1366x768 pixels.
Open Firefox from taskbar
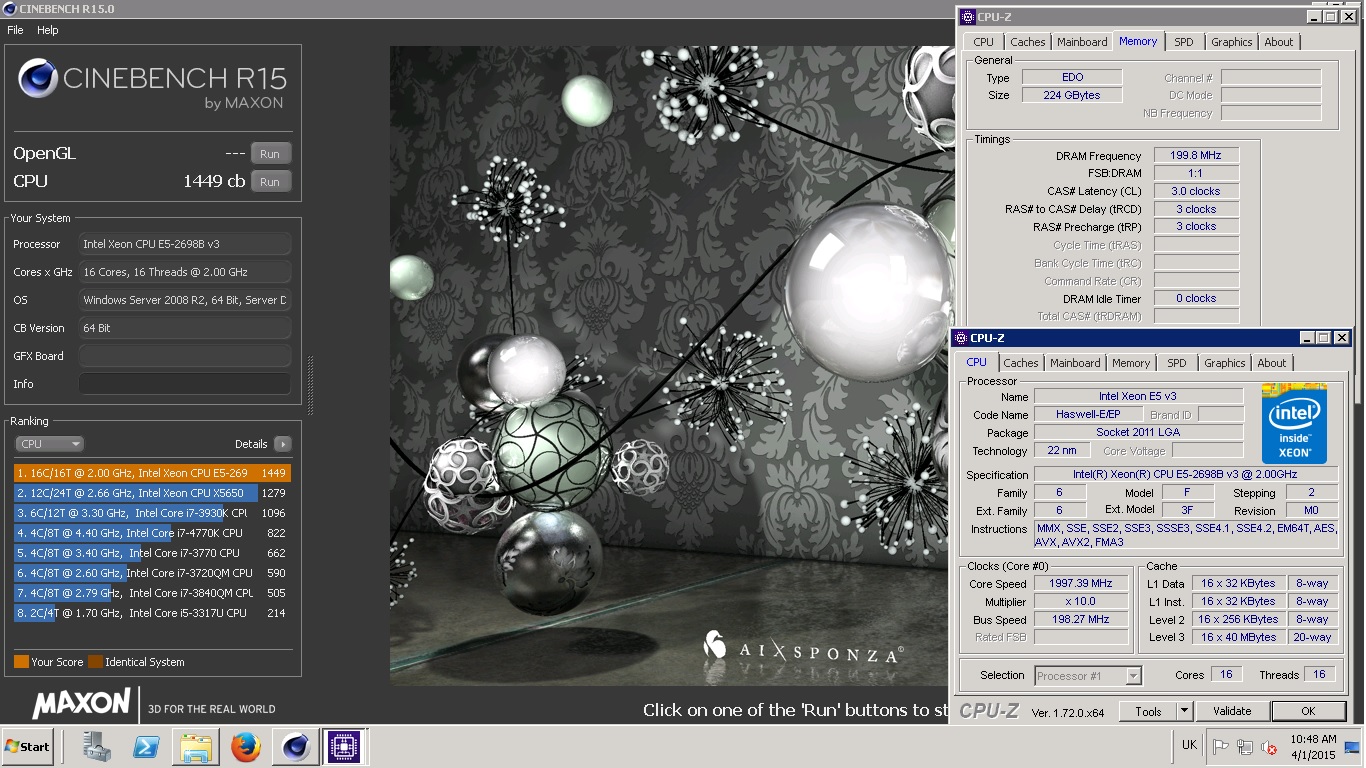click(245, 746)
